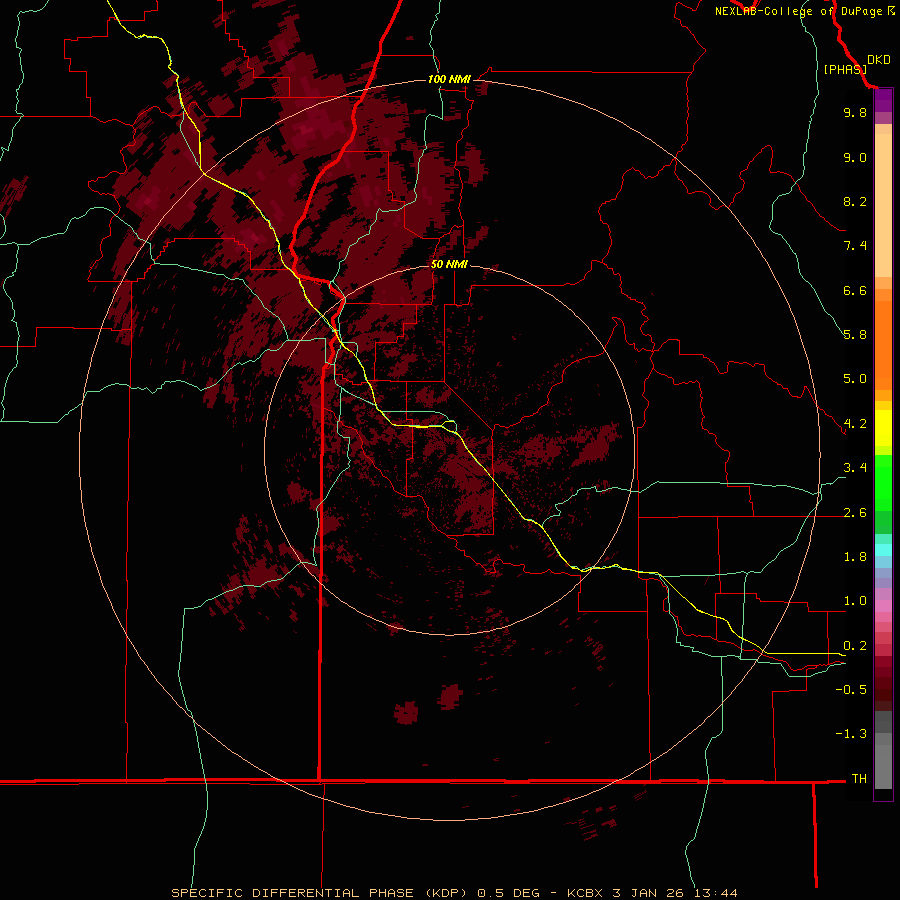Screen dimensions: 900x900
Task: Click the 3.4 value on the scale
Action: [x=855, y=468]
